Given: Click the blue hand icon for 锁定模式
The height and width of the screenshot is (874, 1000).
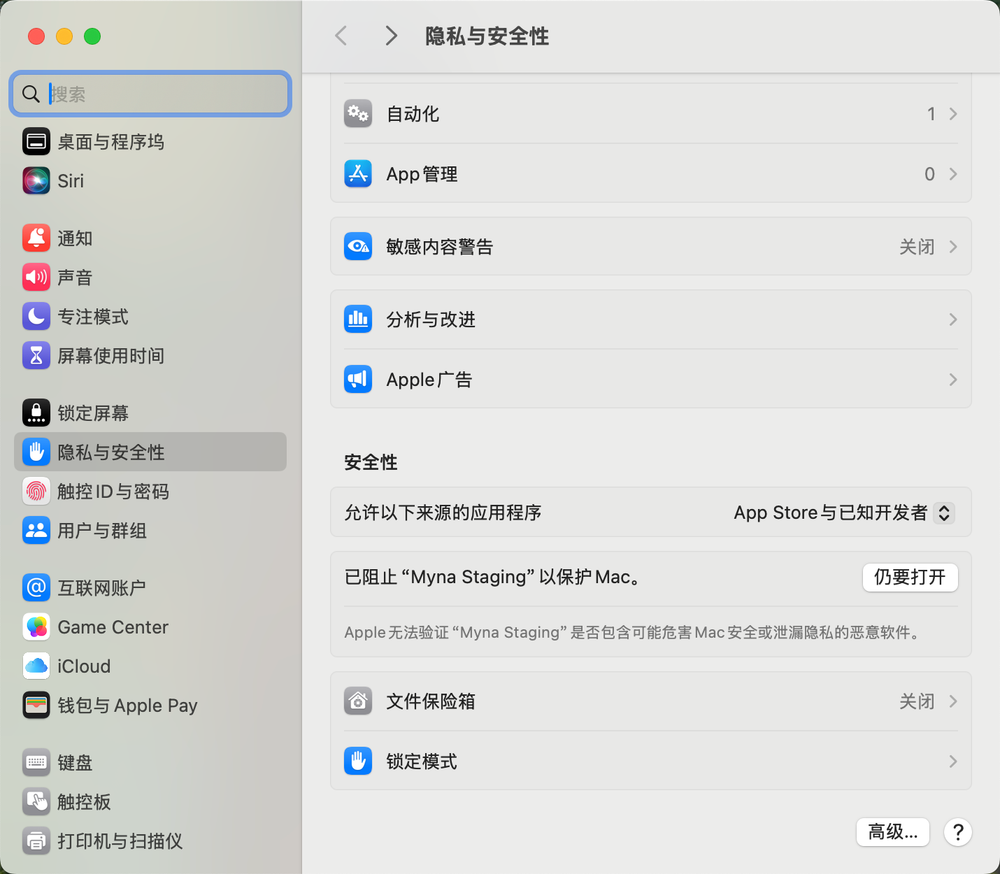Looking at the screenshot, I should coord(358,761).
